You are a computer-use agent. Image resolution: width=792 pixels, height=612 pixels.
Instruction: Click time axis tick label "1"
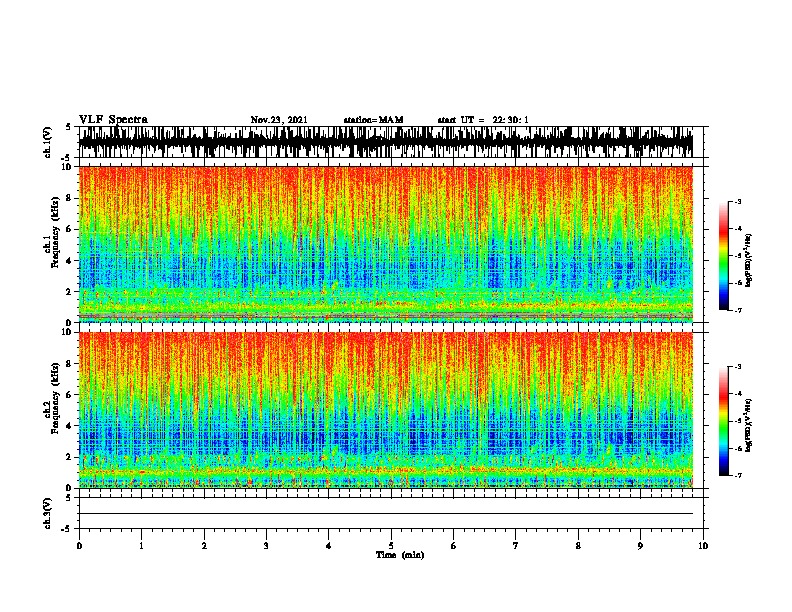pyautogui.click(x=141, y=545)
